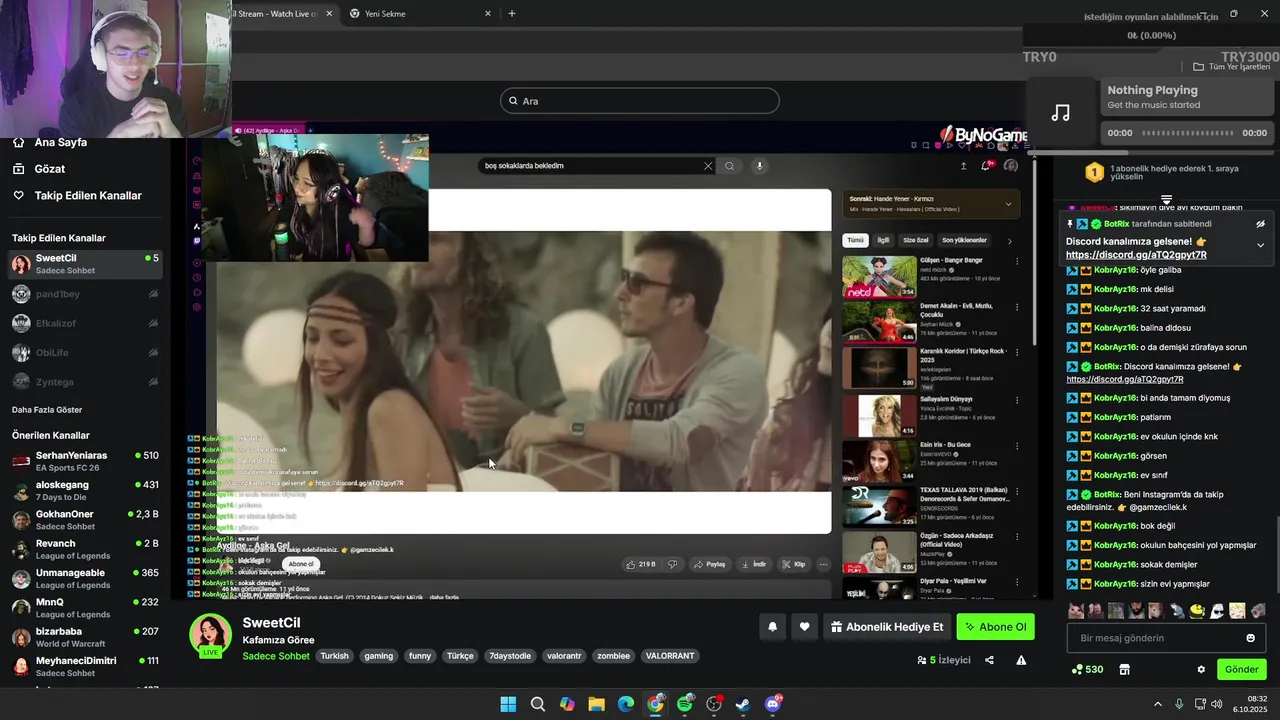Click SweetCil streamer avatar with LIVE badge

coord(211,636)
